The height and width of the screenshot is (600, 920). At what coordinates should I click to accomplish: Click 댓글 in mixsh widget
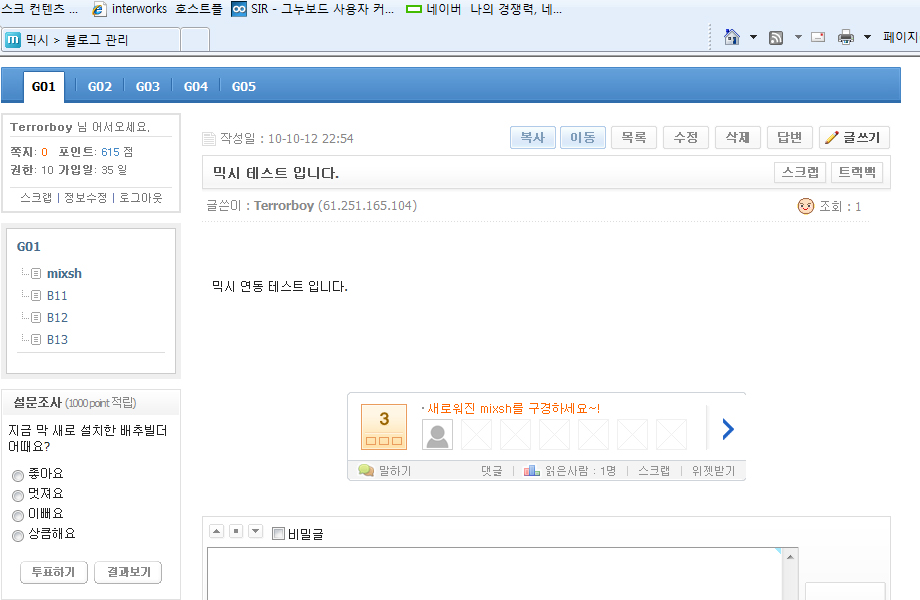click(x=492, y=471)
